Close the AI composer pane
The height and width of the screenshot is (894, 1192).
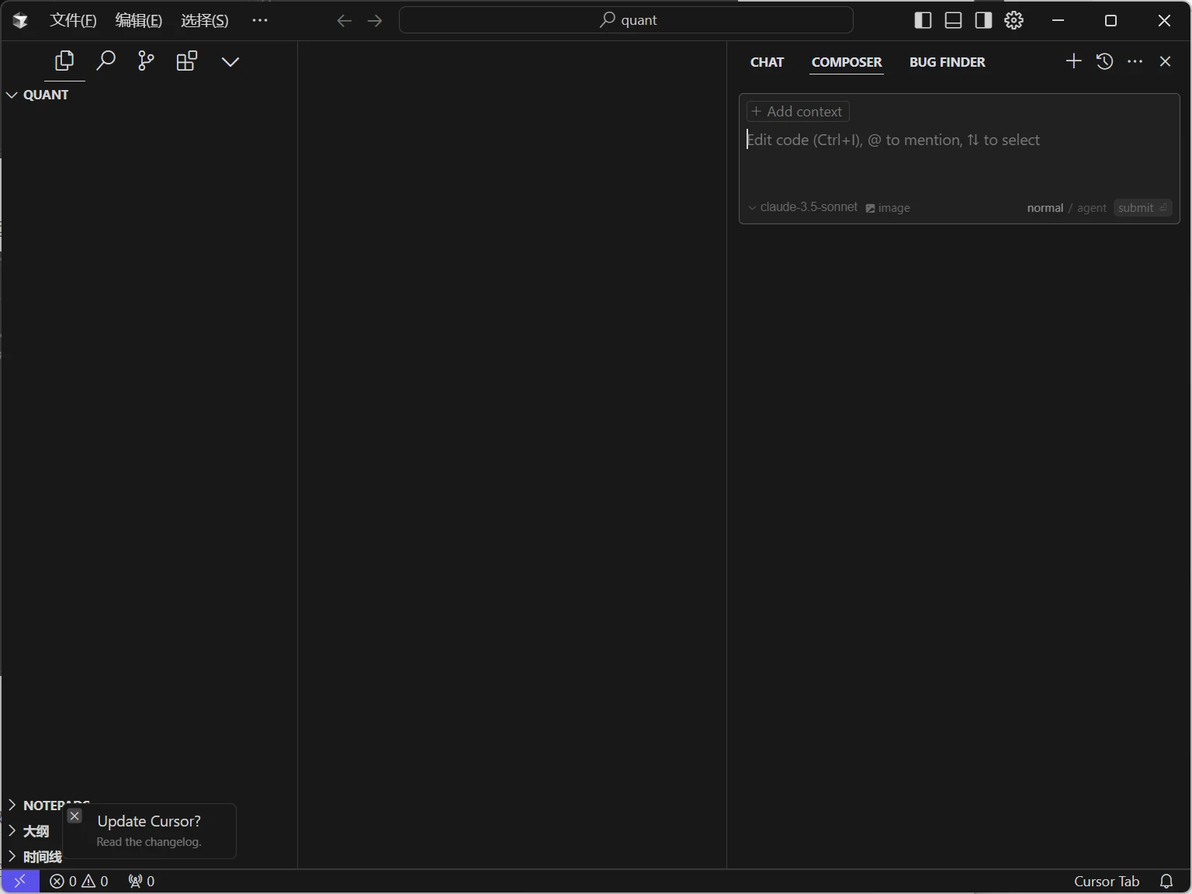(x=1165, y=61)
